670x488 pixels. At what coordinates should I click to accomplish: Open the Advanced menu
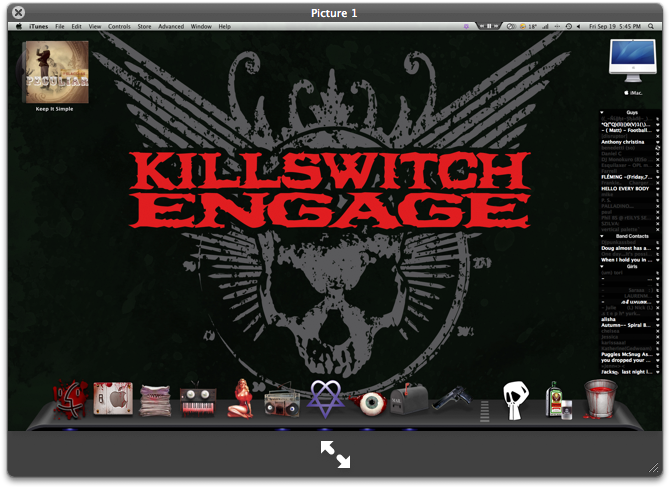point(171,26)
